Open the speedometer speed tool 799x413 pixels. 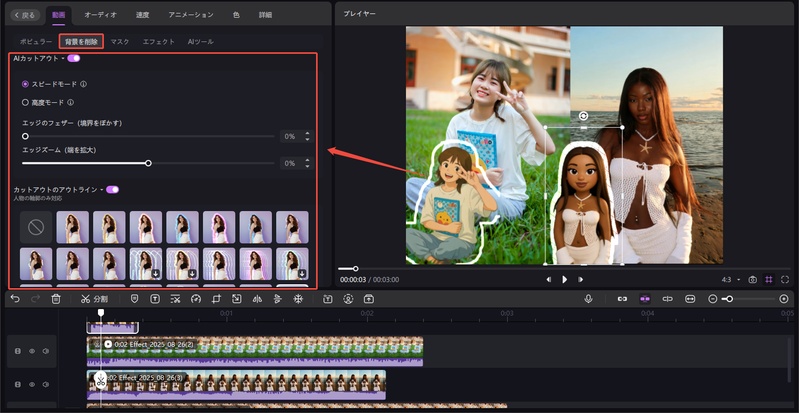click(x=196, y=299)
